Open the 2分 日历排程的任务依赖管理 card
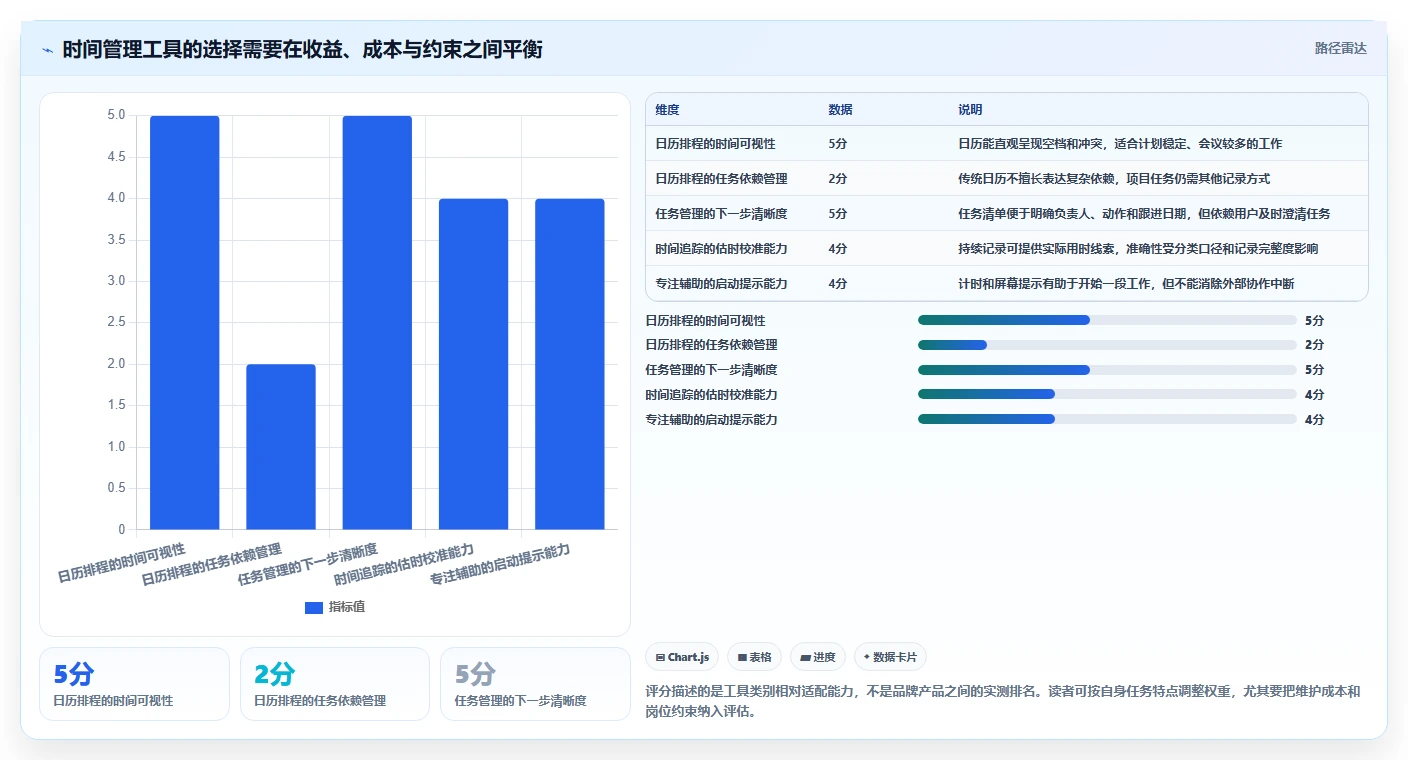Image resolution: width=1408 pixels, height=760 pixels. pos(335,684)
